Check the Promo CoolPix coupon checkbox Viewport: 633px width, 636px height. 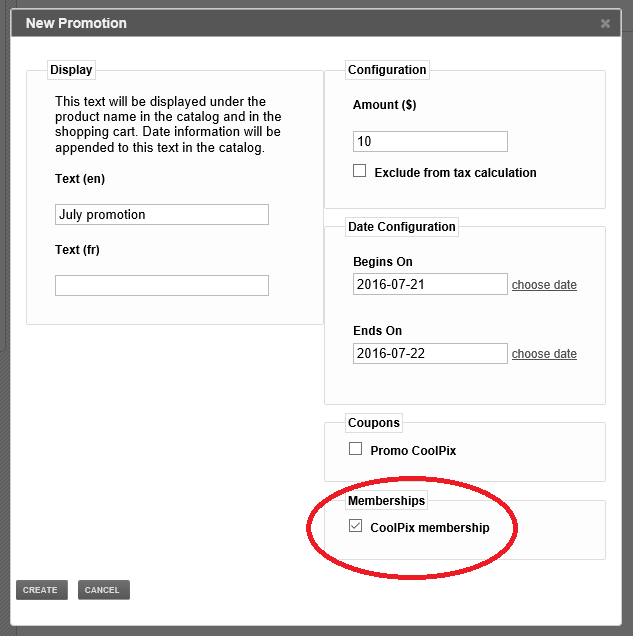[356, 449]
